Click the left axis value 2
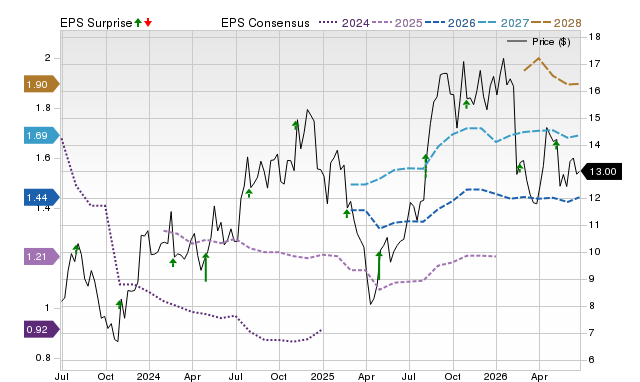The image size is (640, 382). coord(48,58)
